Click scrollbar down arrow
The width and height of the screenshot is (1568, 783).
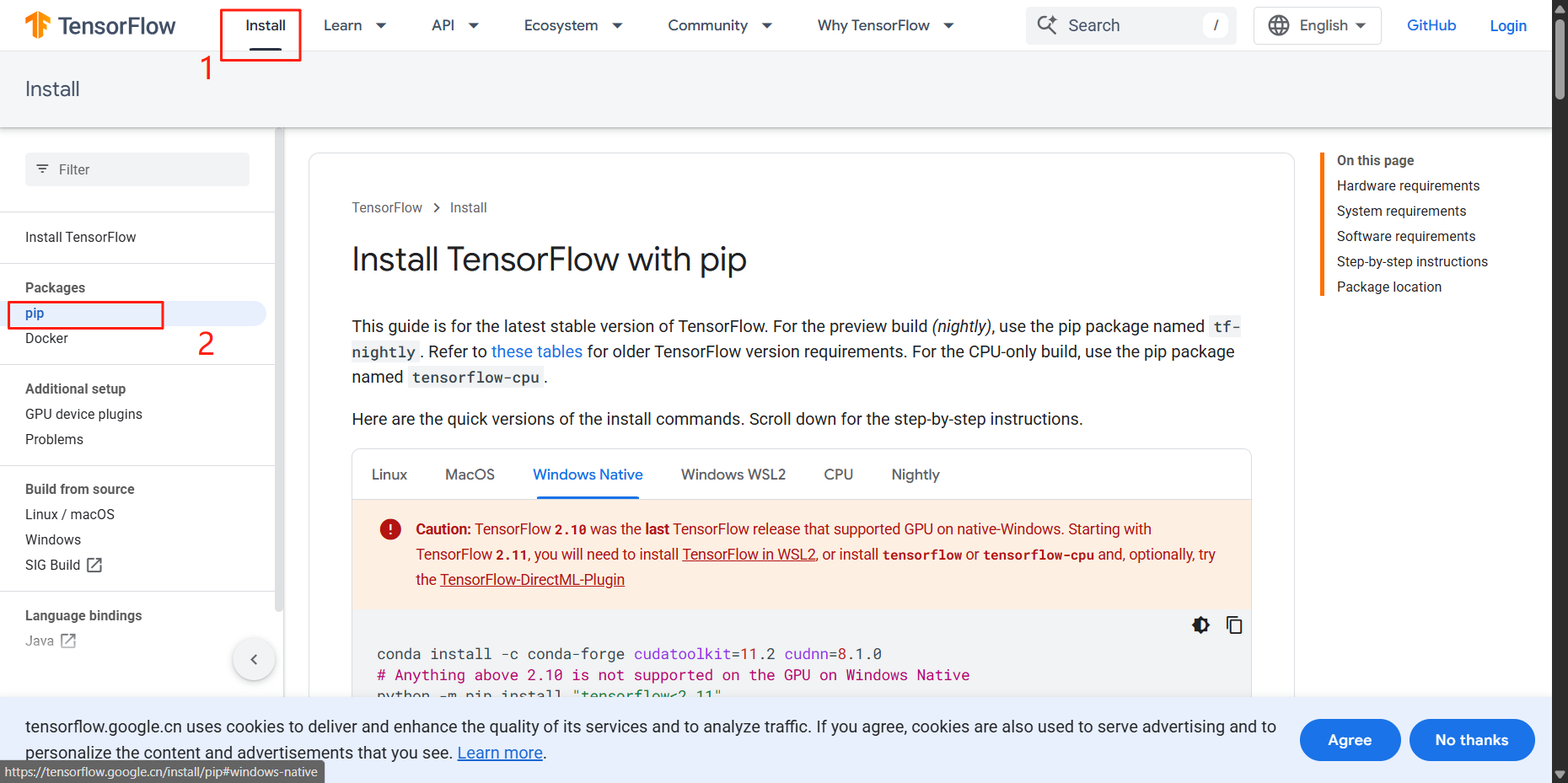pos(1560,774)
